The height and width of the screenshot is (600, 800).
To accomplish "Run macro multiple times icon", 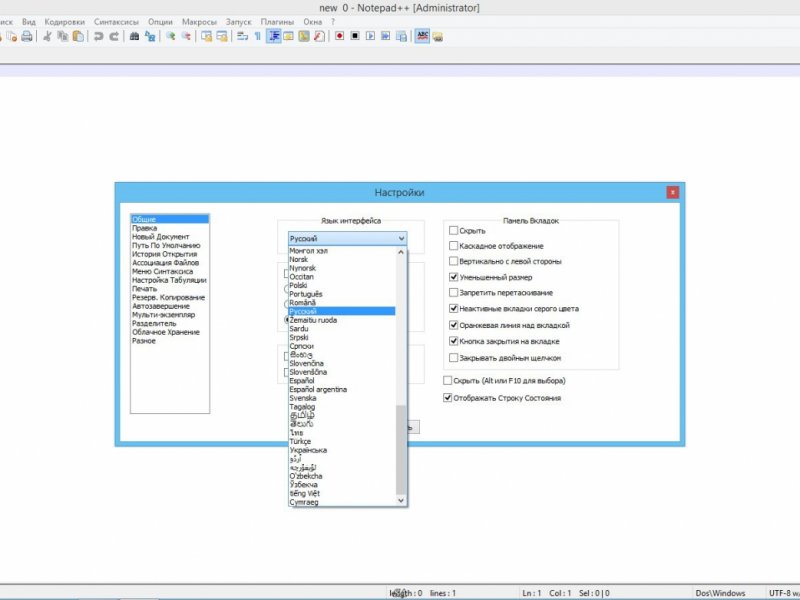I will point(386,36).
